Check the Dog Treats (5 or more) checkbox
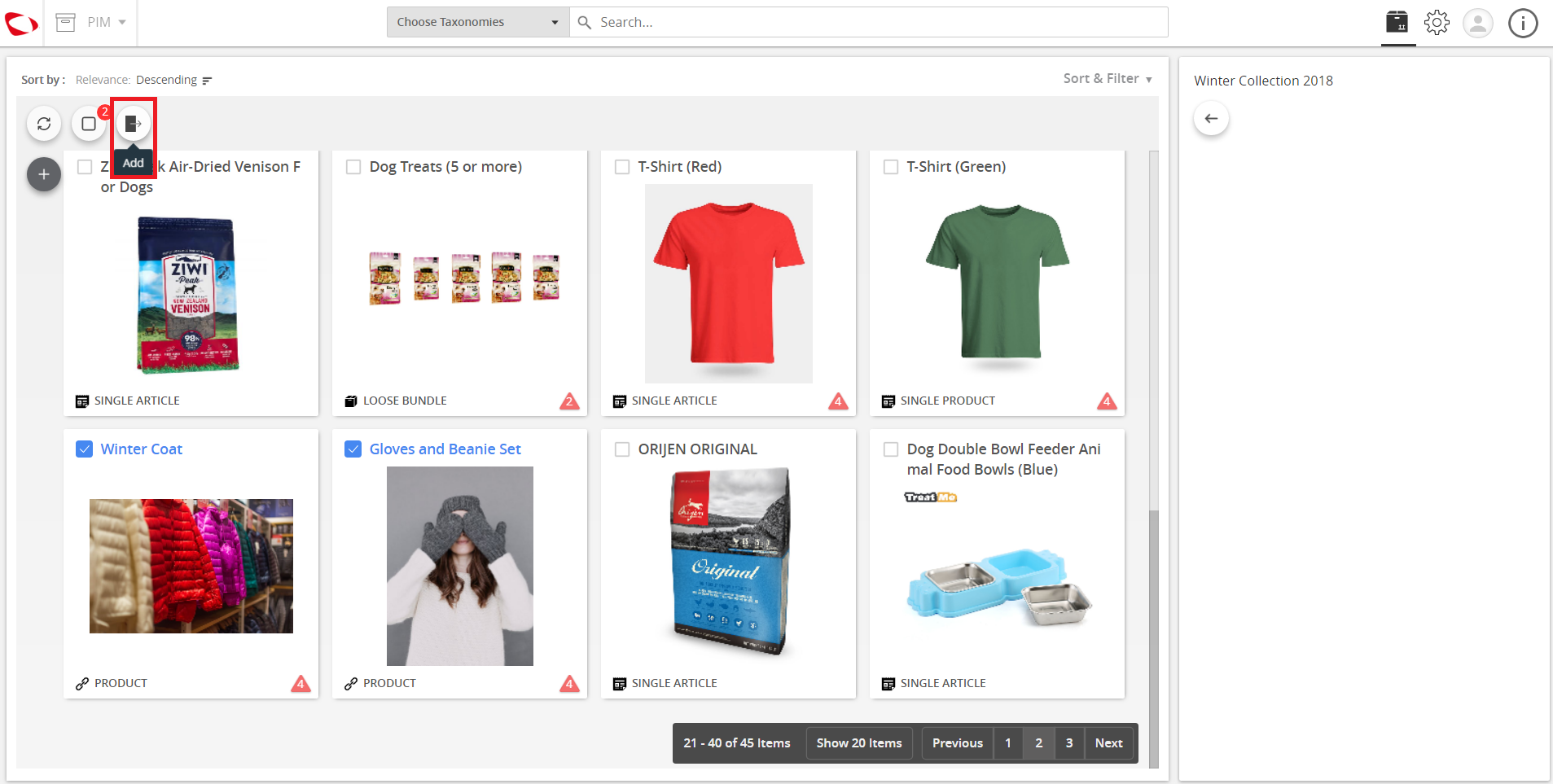The width and height of the screenshot is (1553, 784). (x=353, y=167)
